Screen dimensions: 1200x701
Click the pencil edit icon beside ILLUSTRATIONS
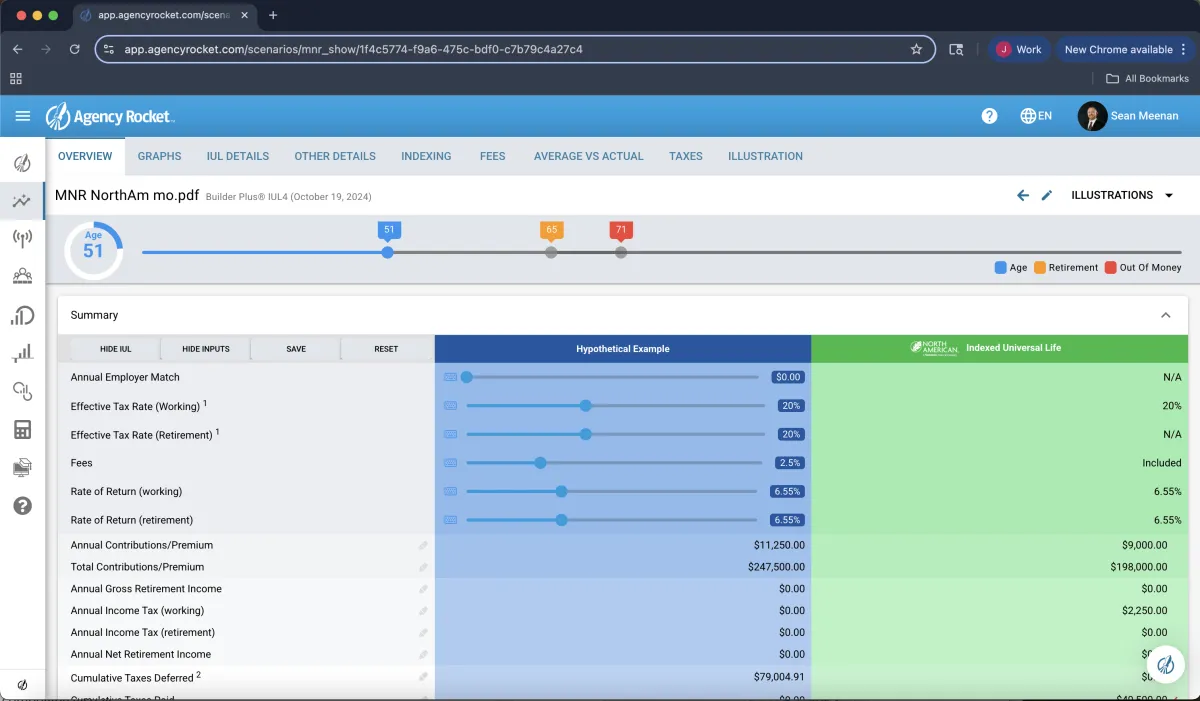pos(1047,196)
